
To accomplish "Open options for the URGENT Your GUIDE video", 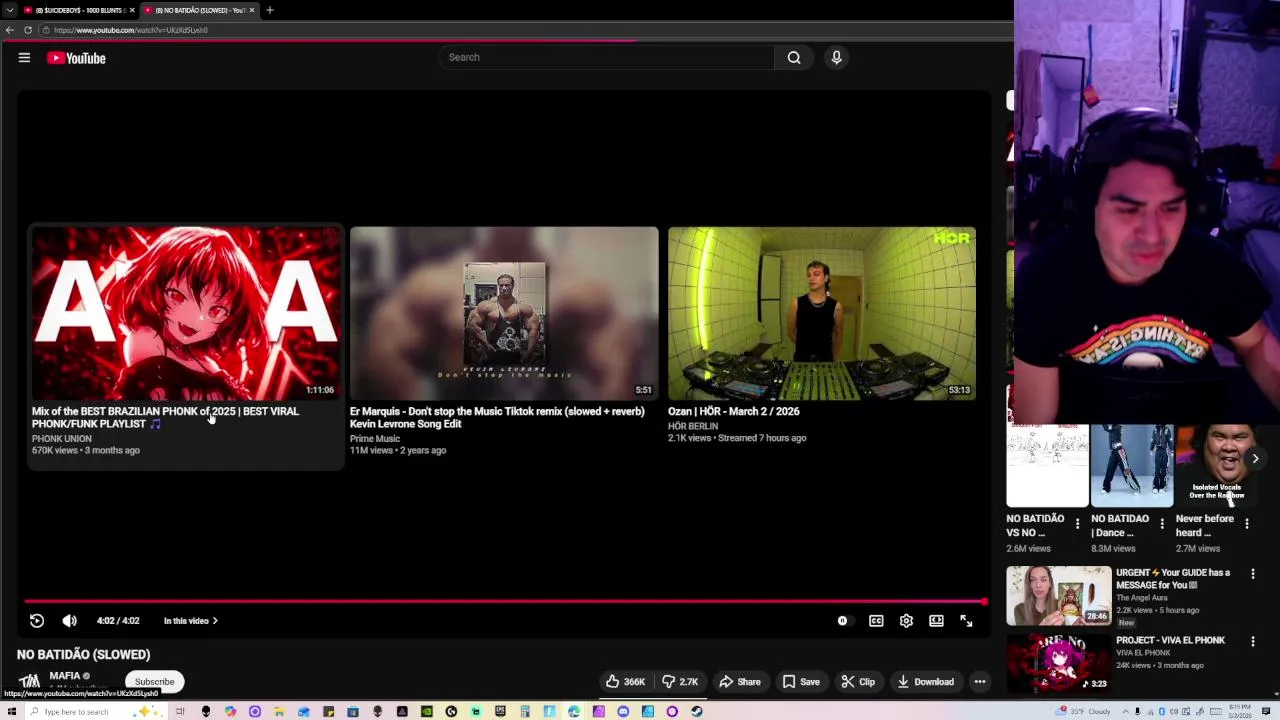I will (x=1253, y=574).
